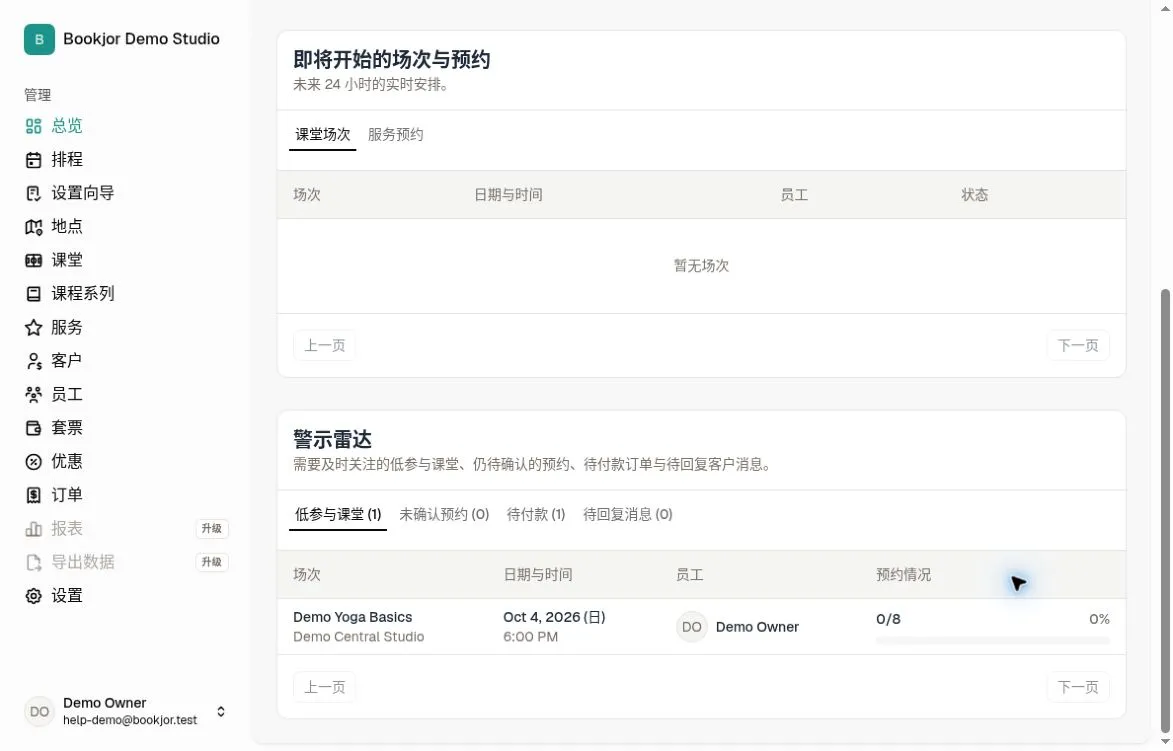1173x751 pixels.
Task: Click the 订单 receipt icon
Action: [x=34, y=495]
